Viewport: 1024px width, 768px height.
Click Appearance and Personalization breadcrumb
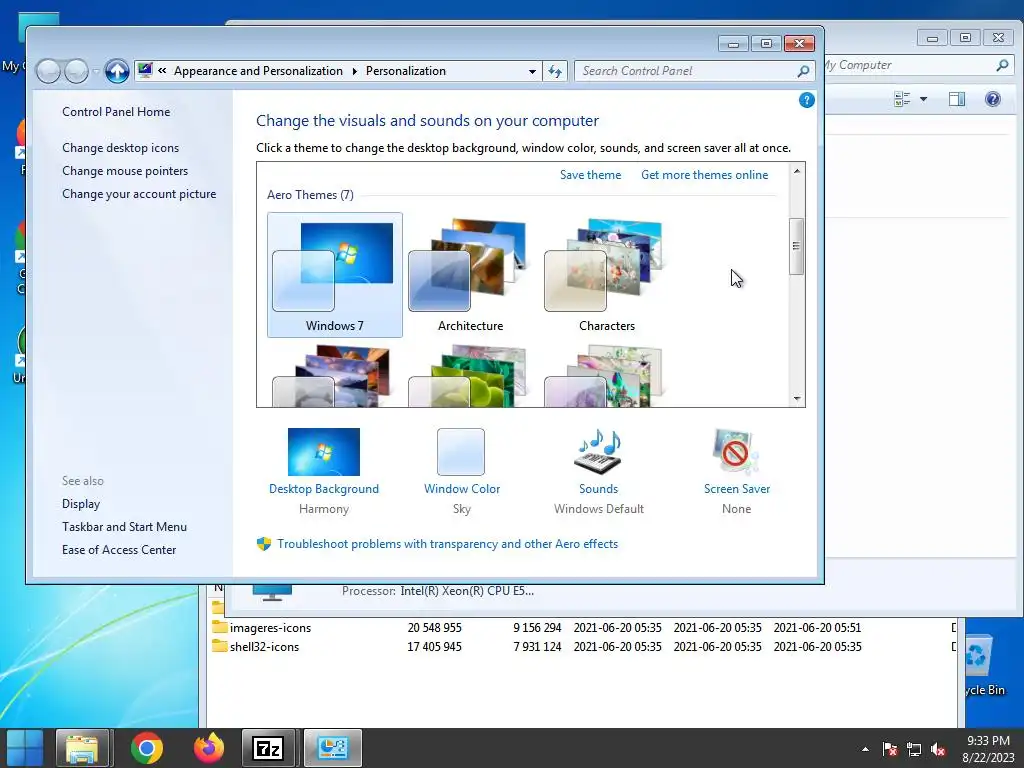[x=258, y=71]
